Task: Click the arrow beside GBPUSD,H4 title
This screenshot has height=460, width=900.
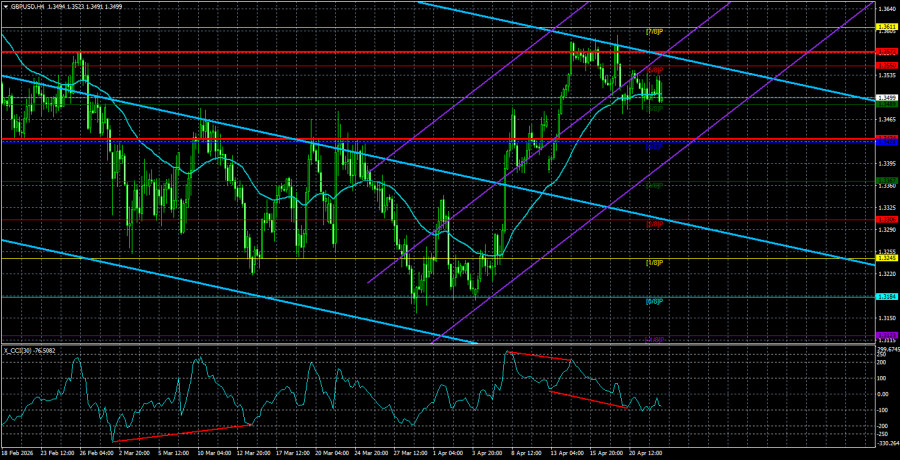Action: click(5, 4)
